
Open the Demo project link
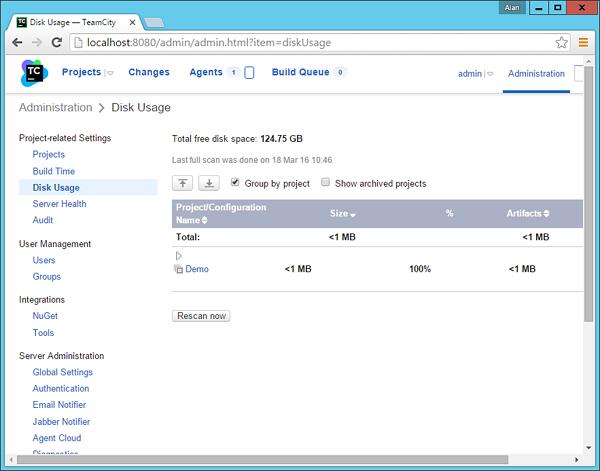[x=197, y=269]
